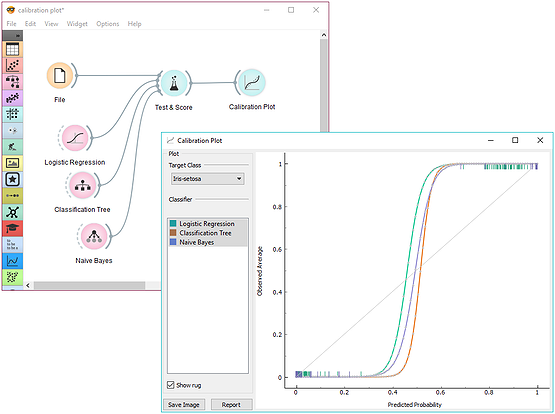Open the green running-figure category in sidebar

coord(13,147)
